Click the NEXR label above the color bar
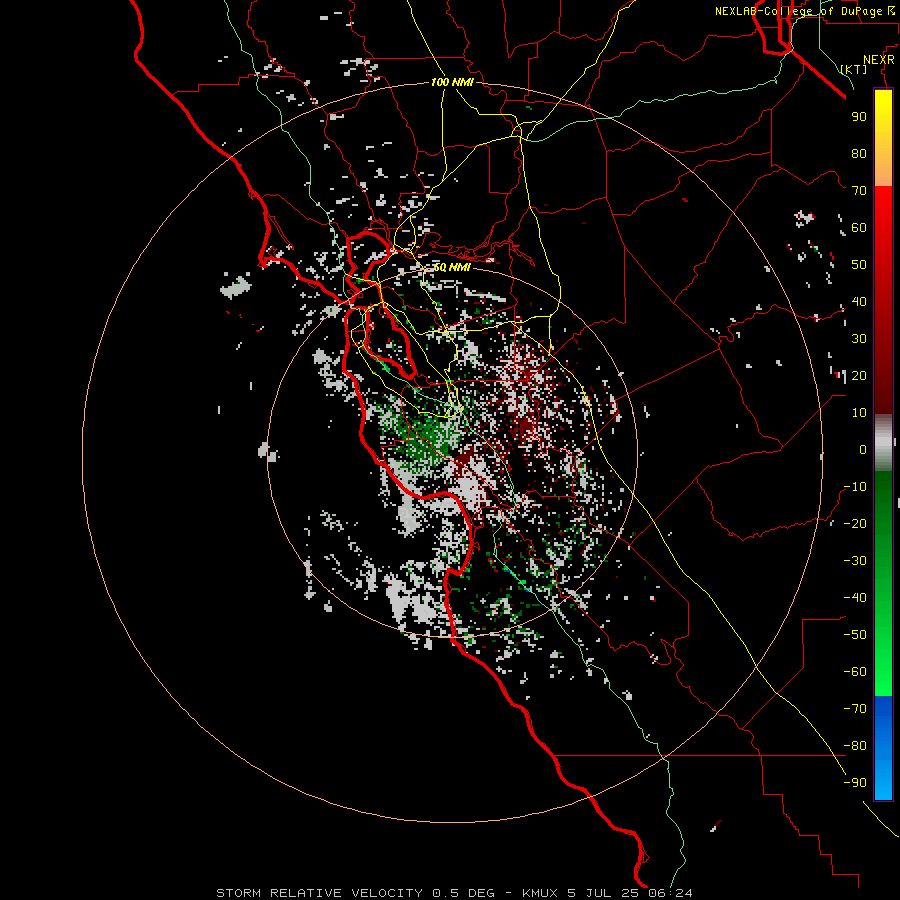The image size is (900, 900). tap(879, 60)
